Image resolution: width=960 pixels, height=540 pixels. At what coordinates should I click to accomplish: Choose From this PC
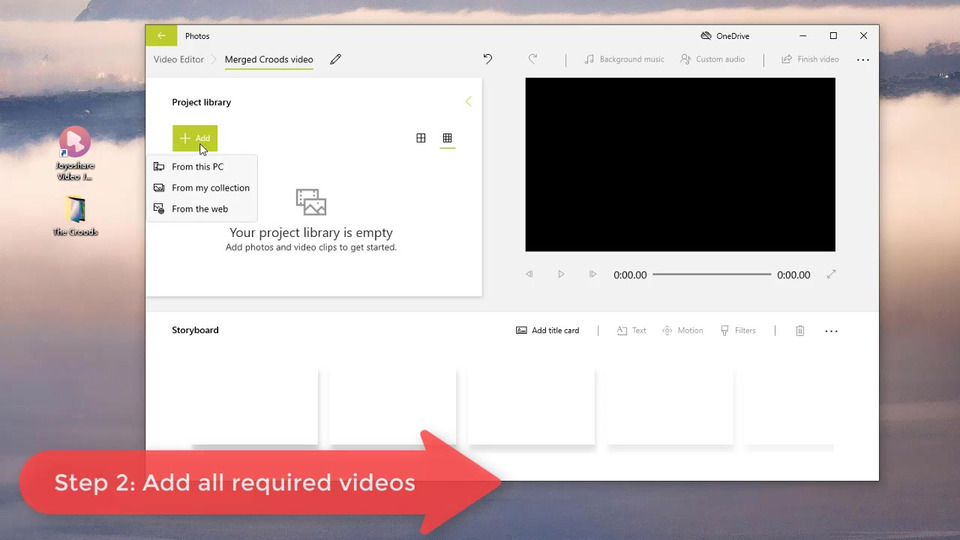tap(202, 167)
